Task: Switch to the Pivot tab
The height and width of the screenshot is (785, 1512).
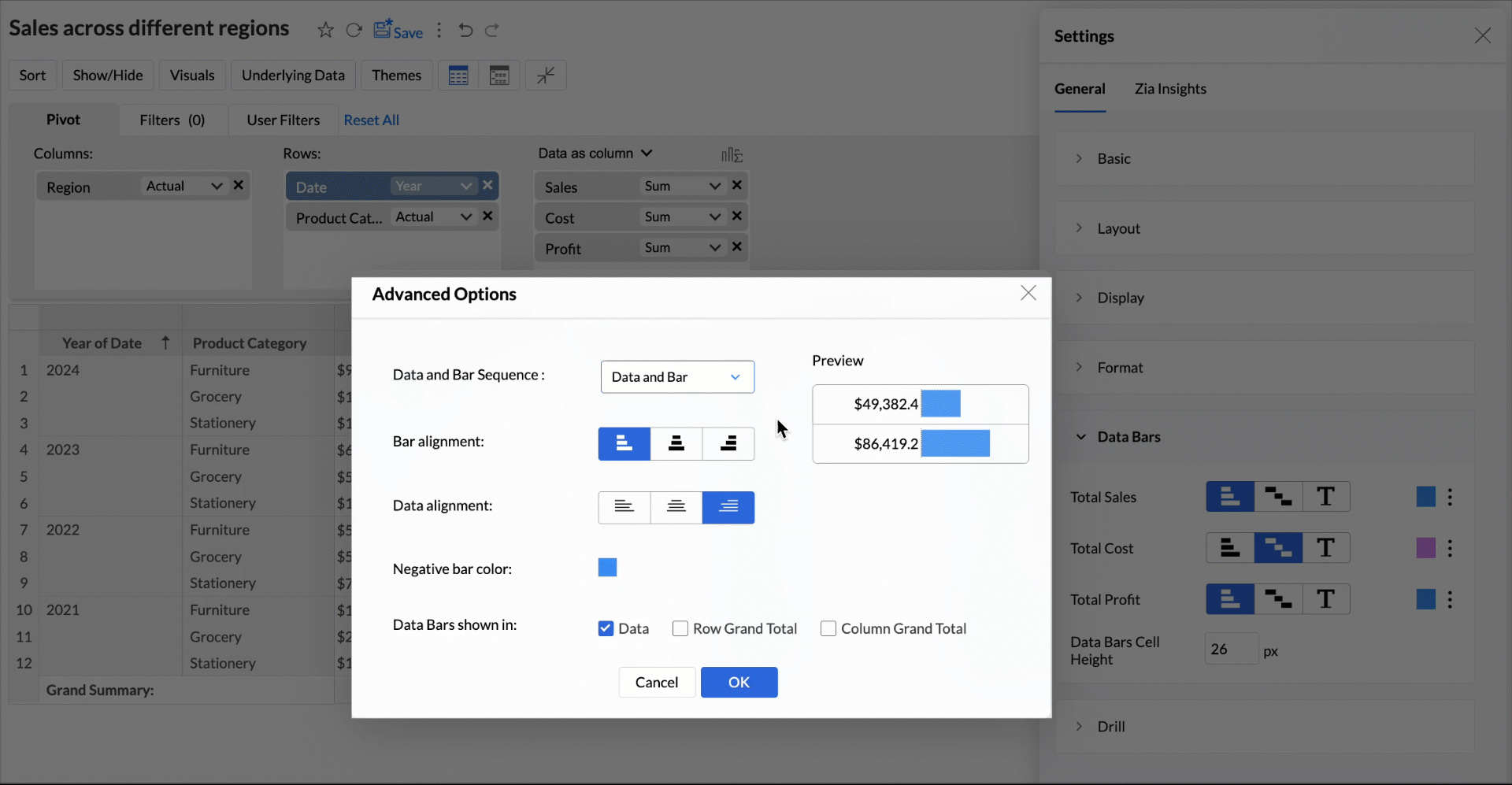Action: [x=63, y=120]
